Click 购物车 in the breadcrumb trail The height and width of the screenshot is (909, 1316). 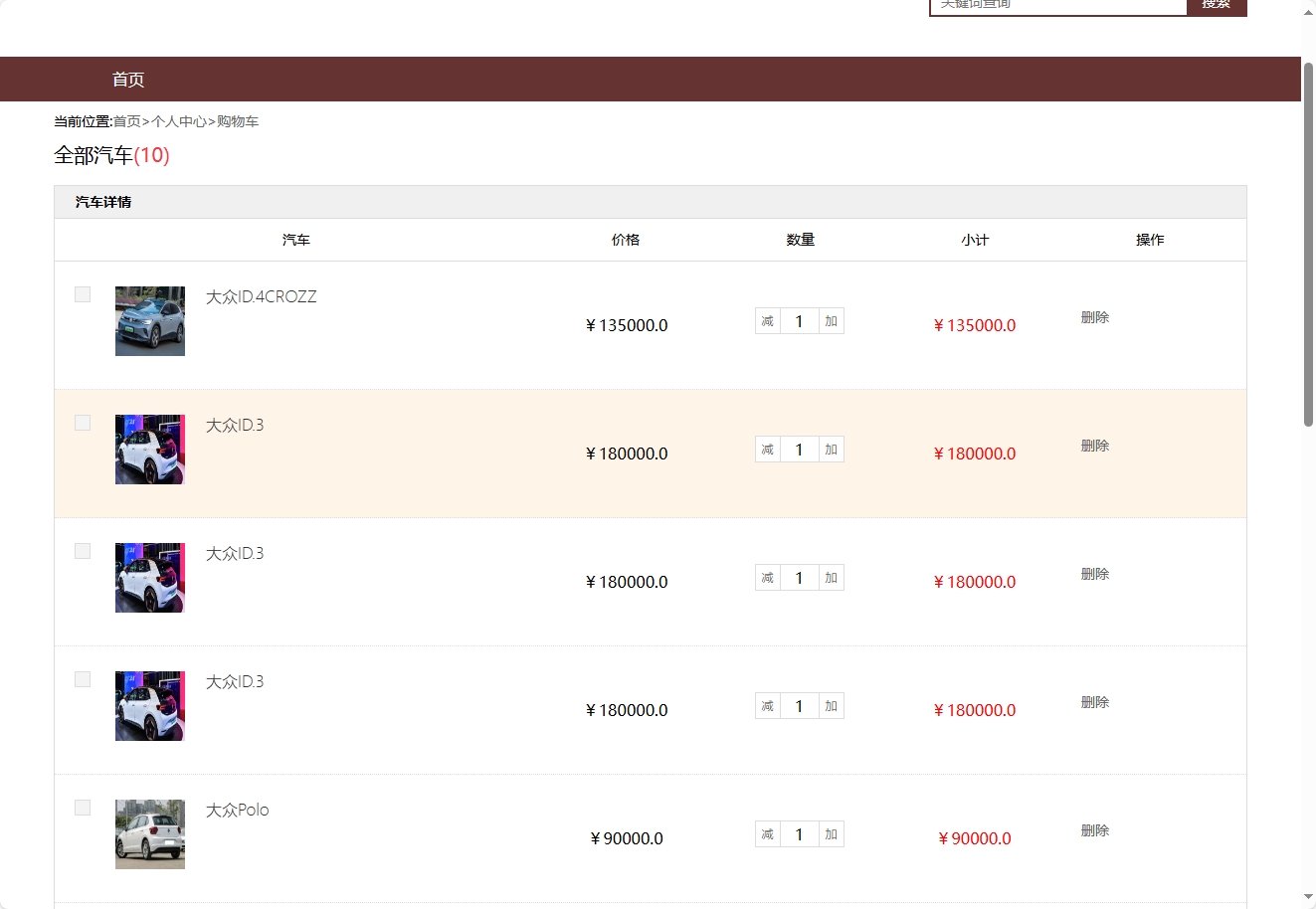(x=239, y=120)
